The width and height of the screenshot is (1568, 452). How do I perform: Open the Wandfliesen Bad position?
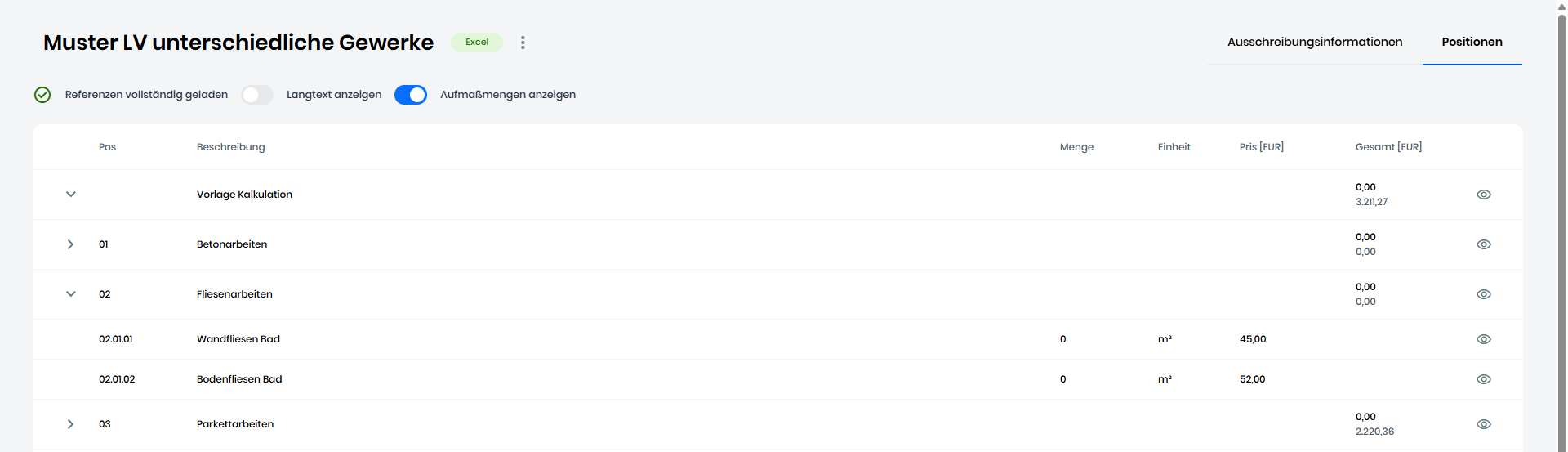pyautogui.click(x=238, y=339)
